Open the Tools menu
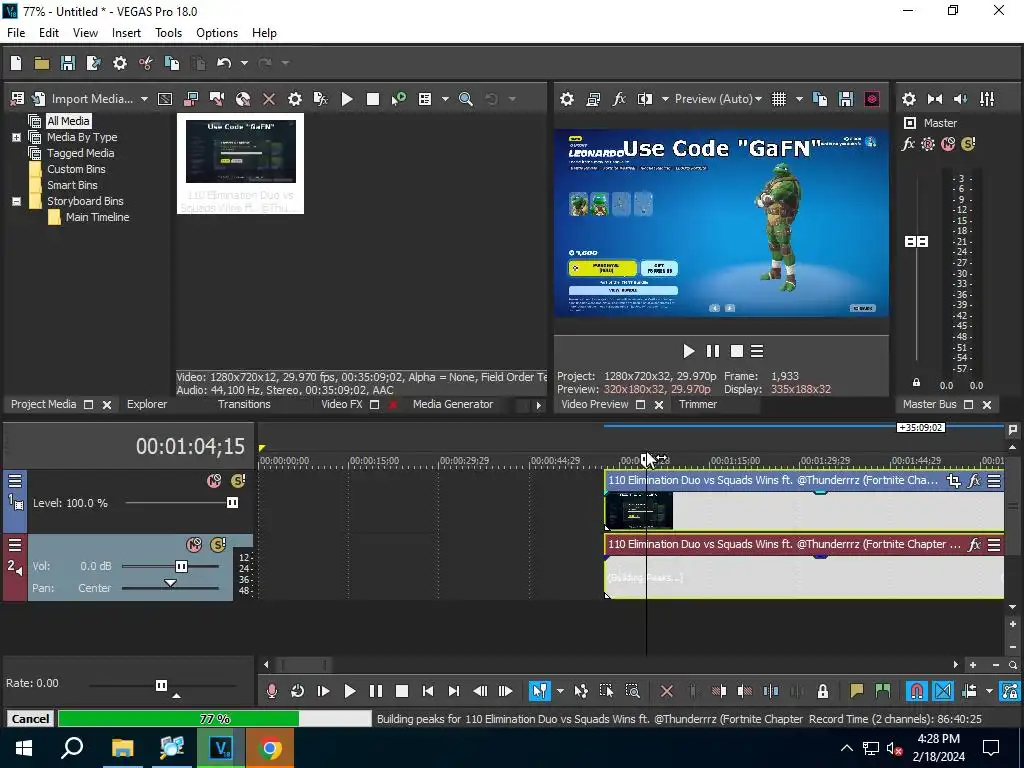The image size is (1024, 768). [x=168, y=33]
